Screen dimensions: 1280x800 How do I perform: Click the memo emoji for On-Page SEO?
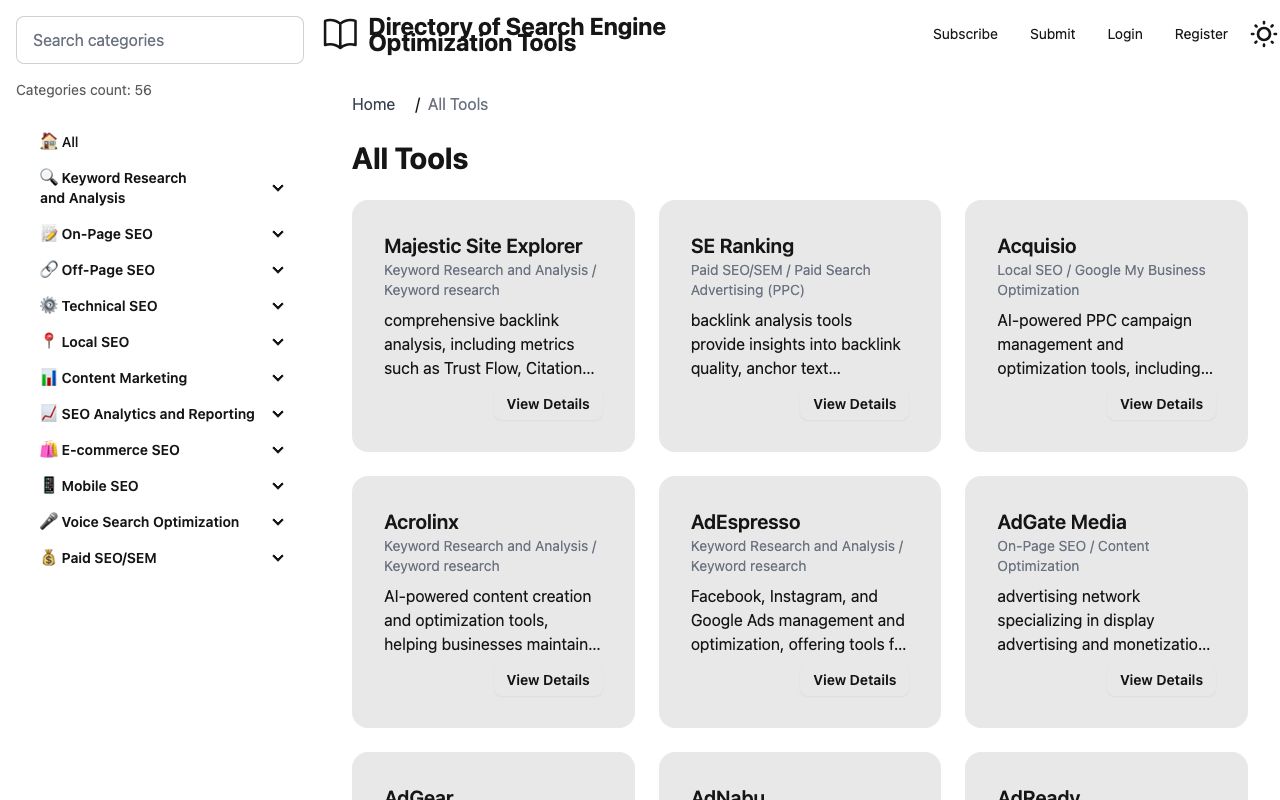[x=49, y=233]
